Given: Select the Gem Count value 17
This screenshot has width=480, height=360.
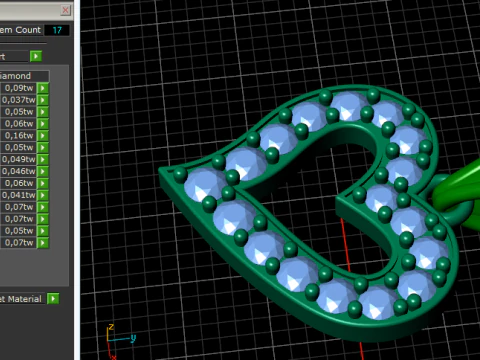Looking at the screenshot, I should [57, 30].
